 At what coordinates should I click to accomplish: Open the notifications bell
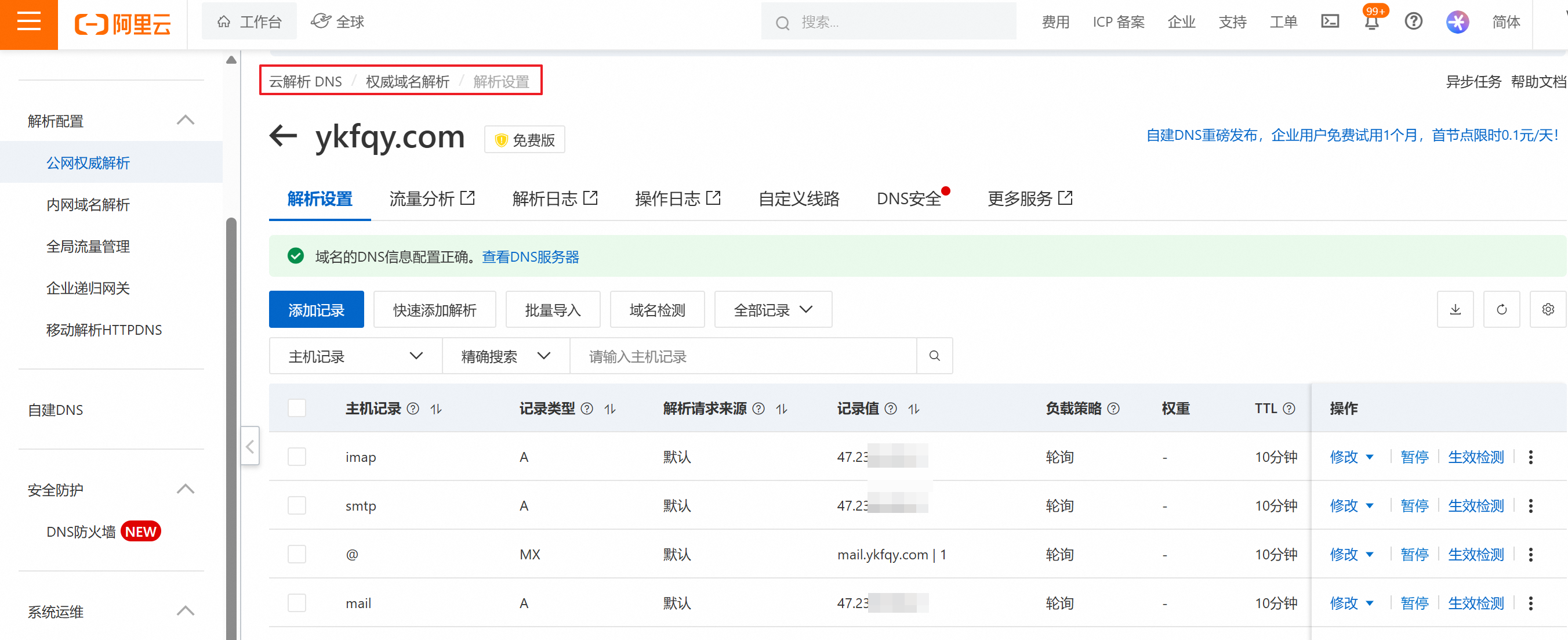tap(1371, 23)
